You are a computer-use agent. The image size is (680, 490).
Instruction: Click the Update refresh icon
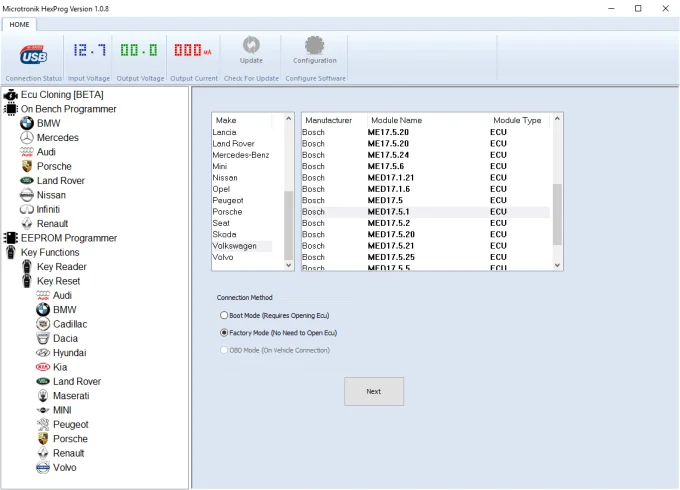tap(251, 44)
